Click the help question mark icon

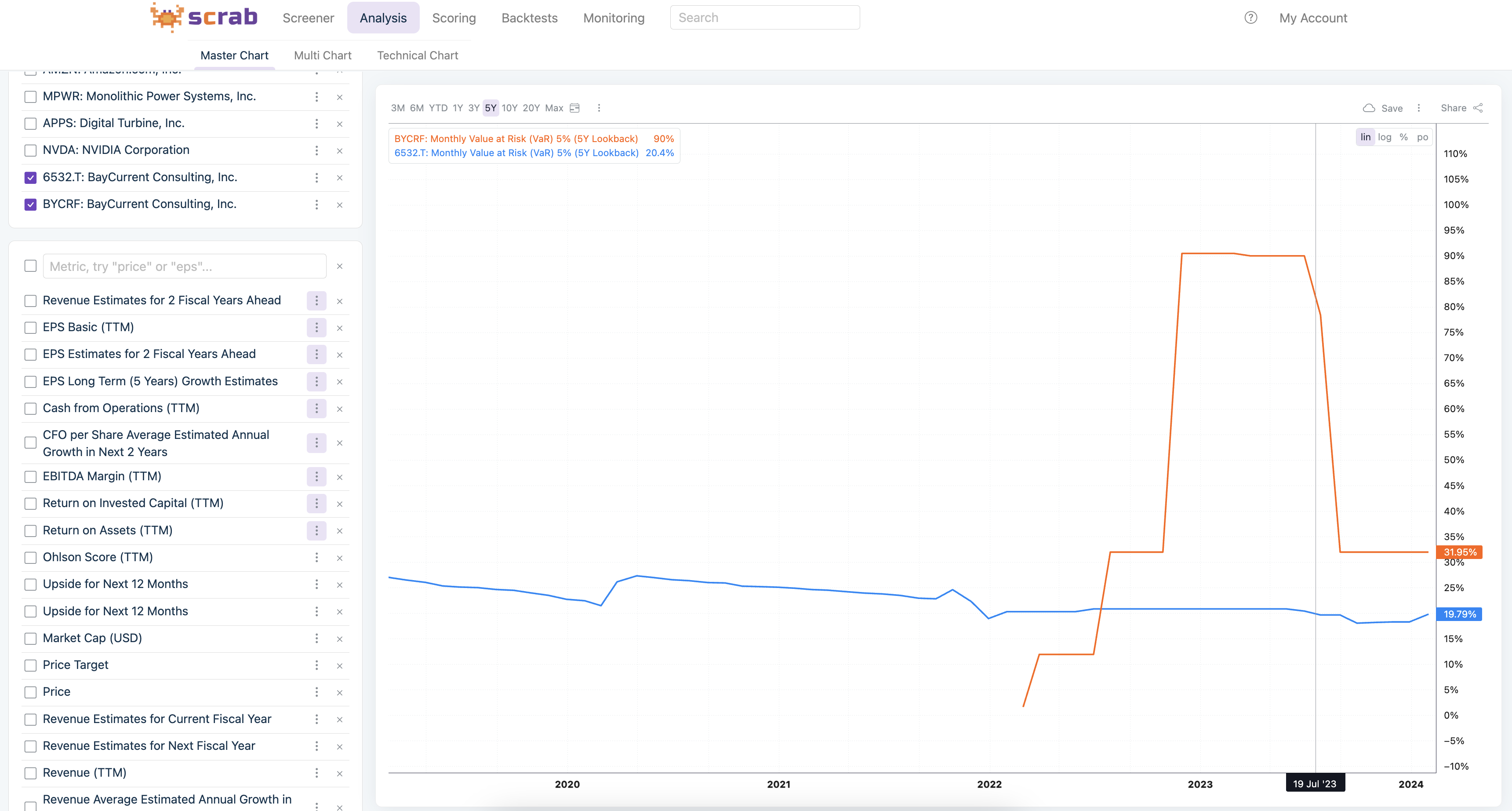pos(1251,18)
